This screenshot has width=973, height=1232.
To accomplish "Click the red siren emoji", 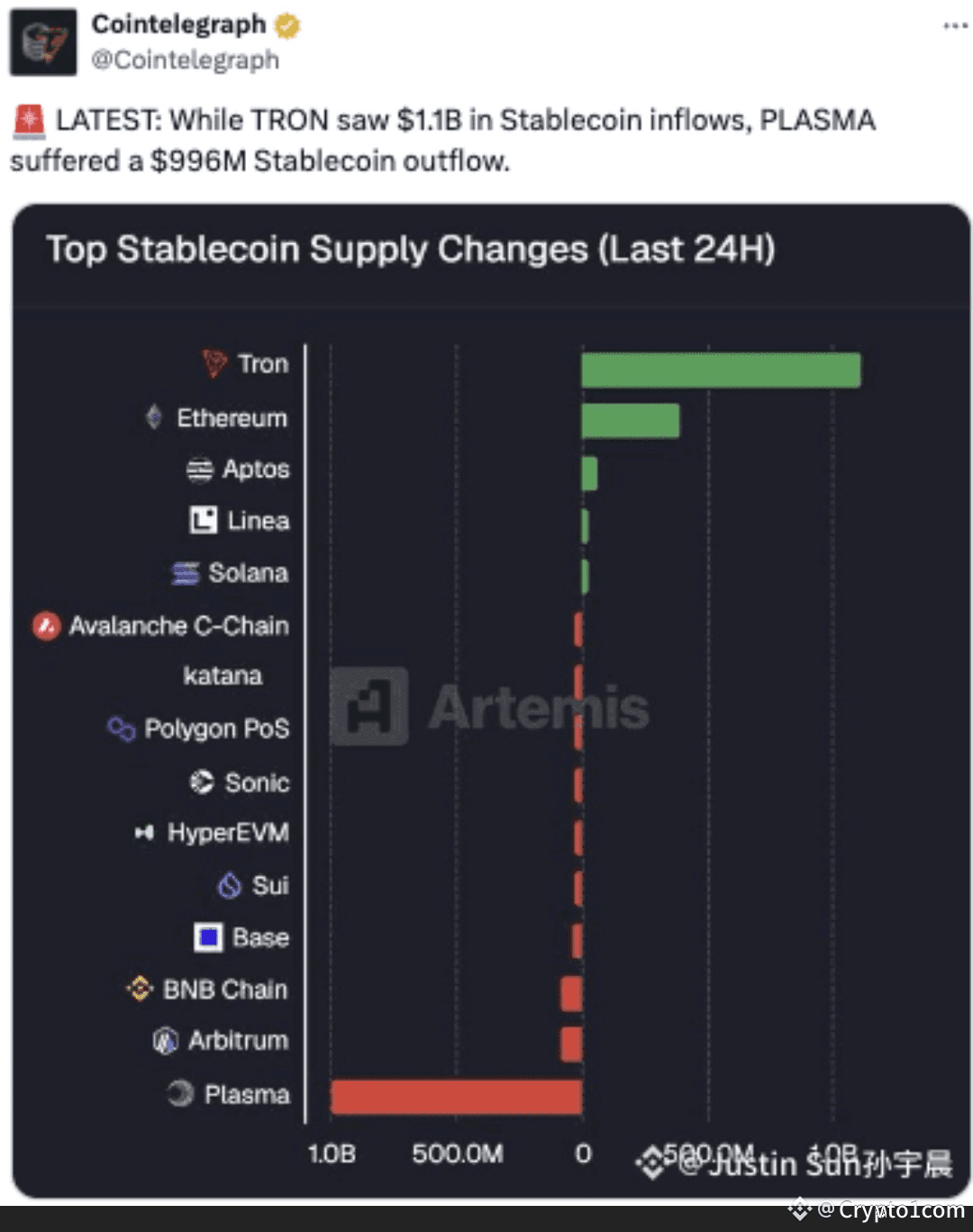I will click(x=29, y=121).
